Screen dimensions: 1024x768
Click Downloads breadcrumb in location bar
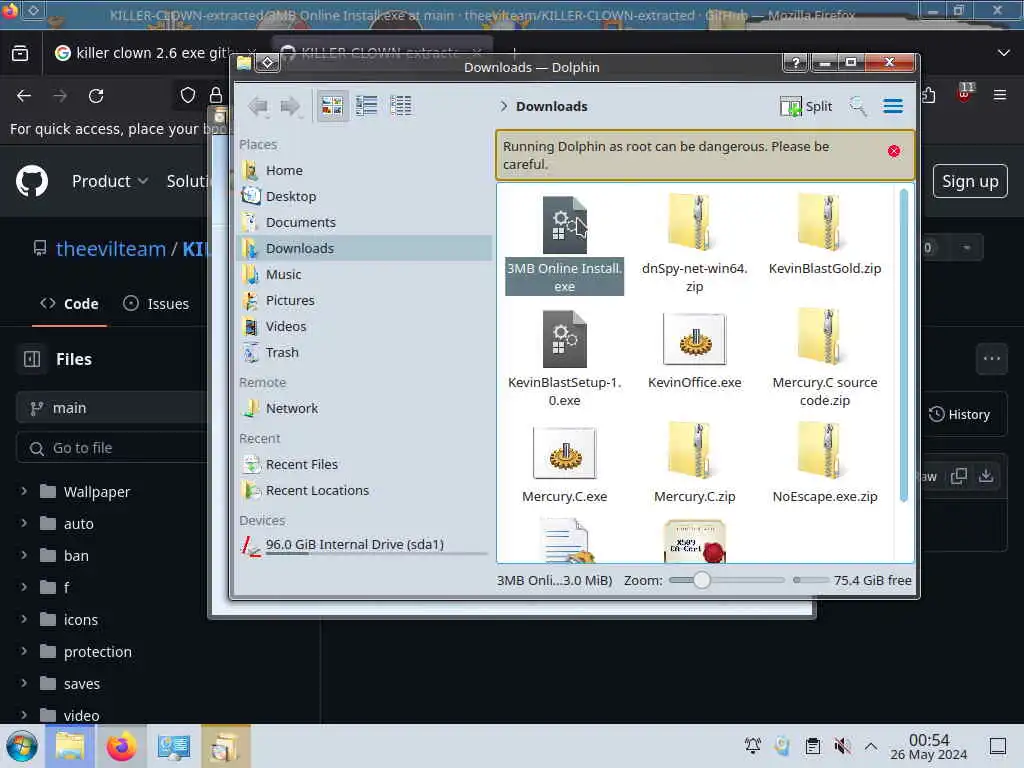tap(551, 106)
